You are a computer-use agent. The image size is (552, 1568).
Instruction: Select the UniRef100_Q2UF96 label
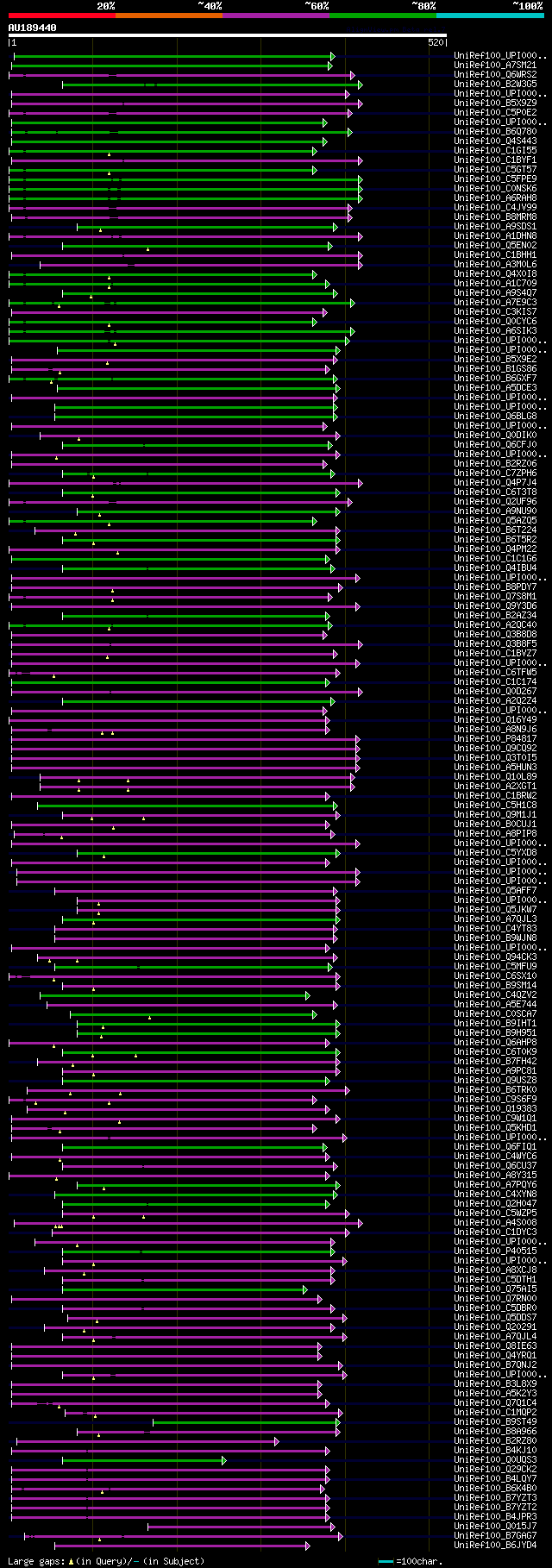(x=495, y=502)
